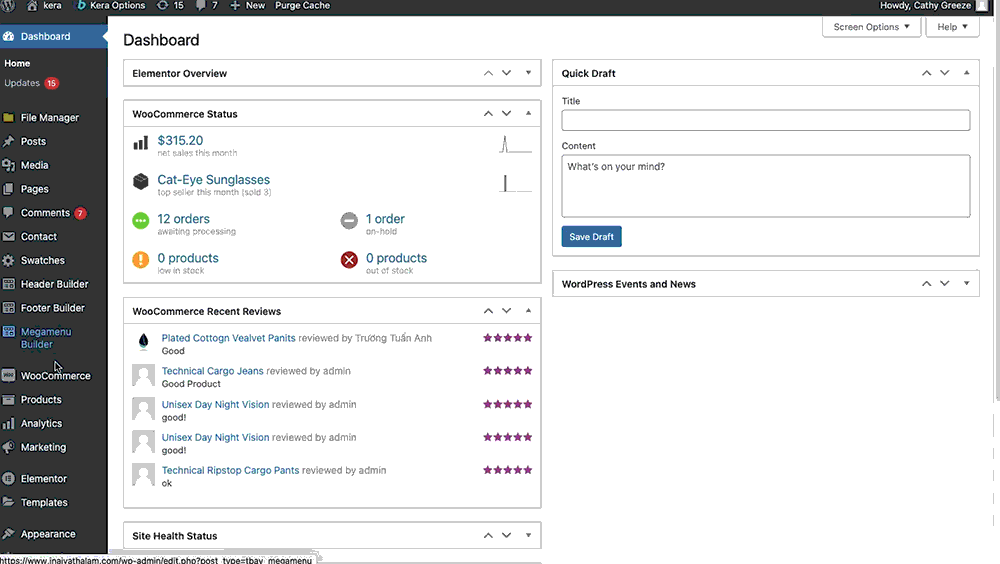The height and width of the screenshot is (564, 1000).
Task: Move Quick Draft widget down
Action: click(945, 73)
